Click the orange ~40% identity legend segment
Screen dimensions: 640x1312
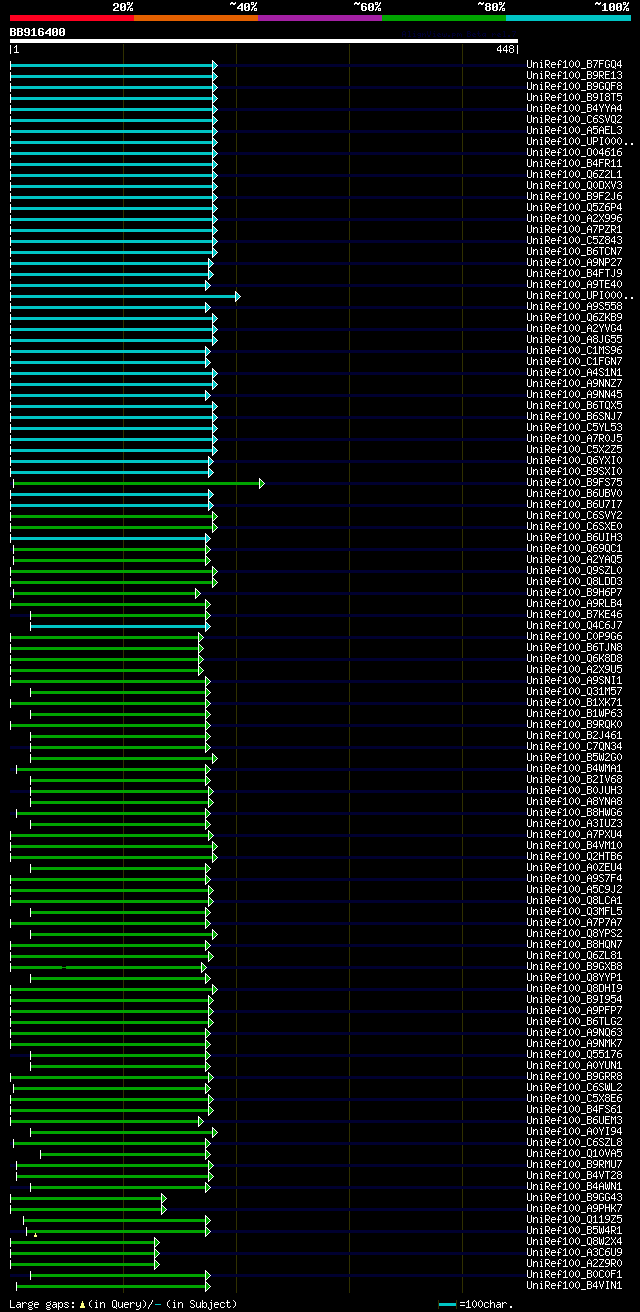tap(196, 18)
